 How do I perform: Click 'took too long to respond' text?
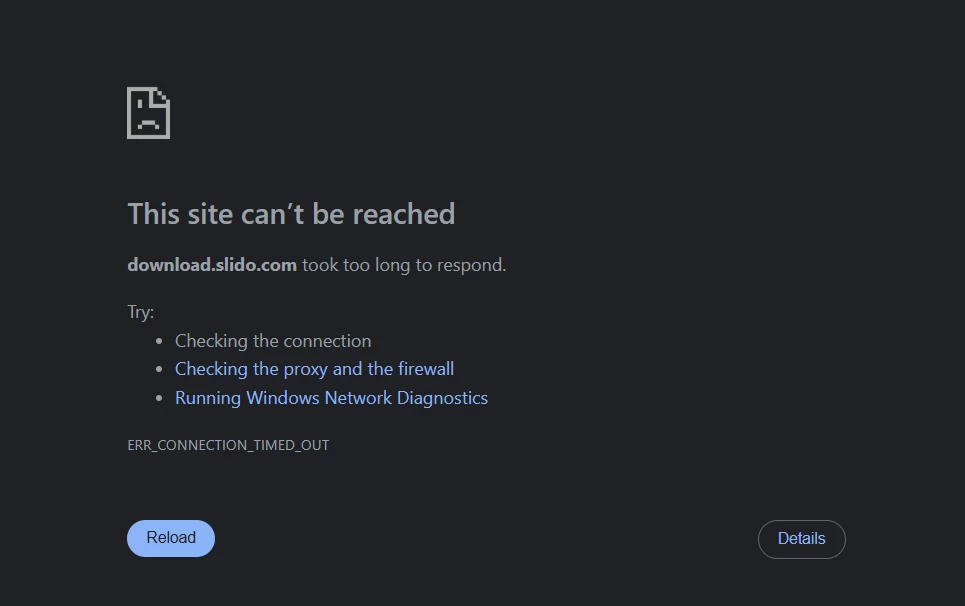coord(404,265)
